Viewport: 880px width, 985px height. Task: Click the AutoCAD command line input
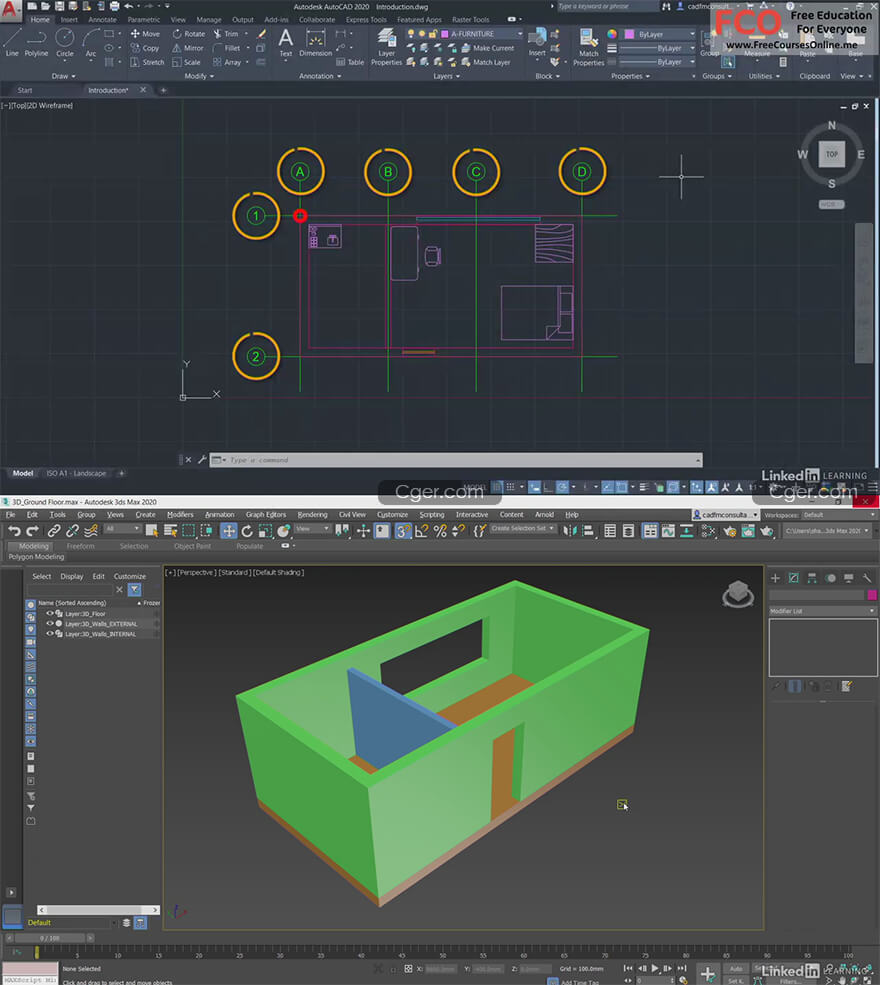(456, 460)
